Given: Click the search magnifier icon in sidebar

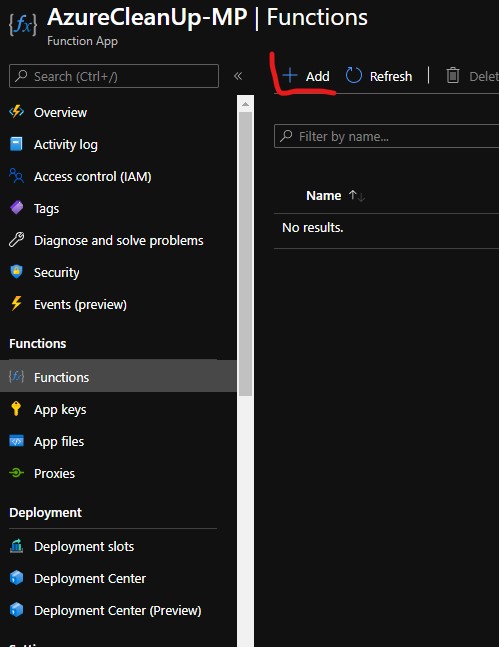Looking at the screenshot, I should [x=21, y=76].
